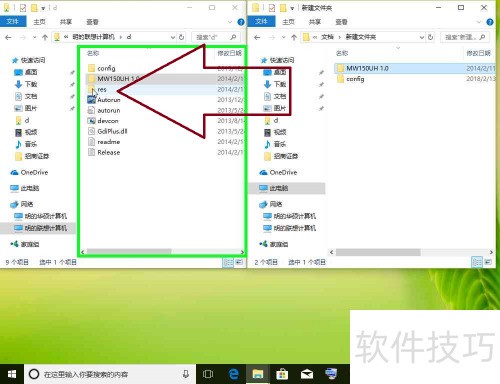Open the 主页 tab in left window
500x384 pixels.
click(39, 22)
